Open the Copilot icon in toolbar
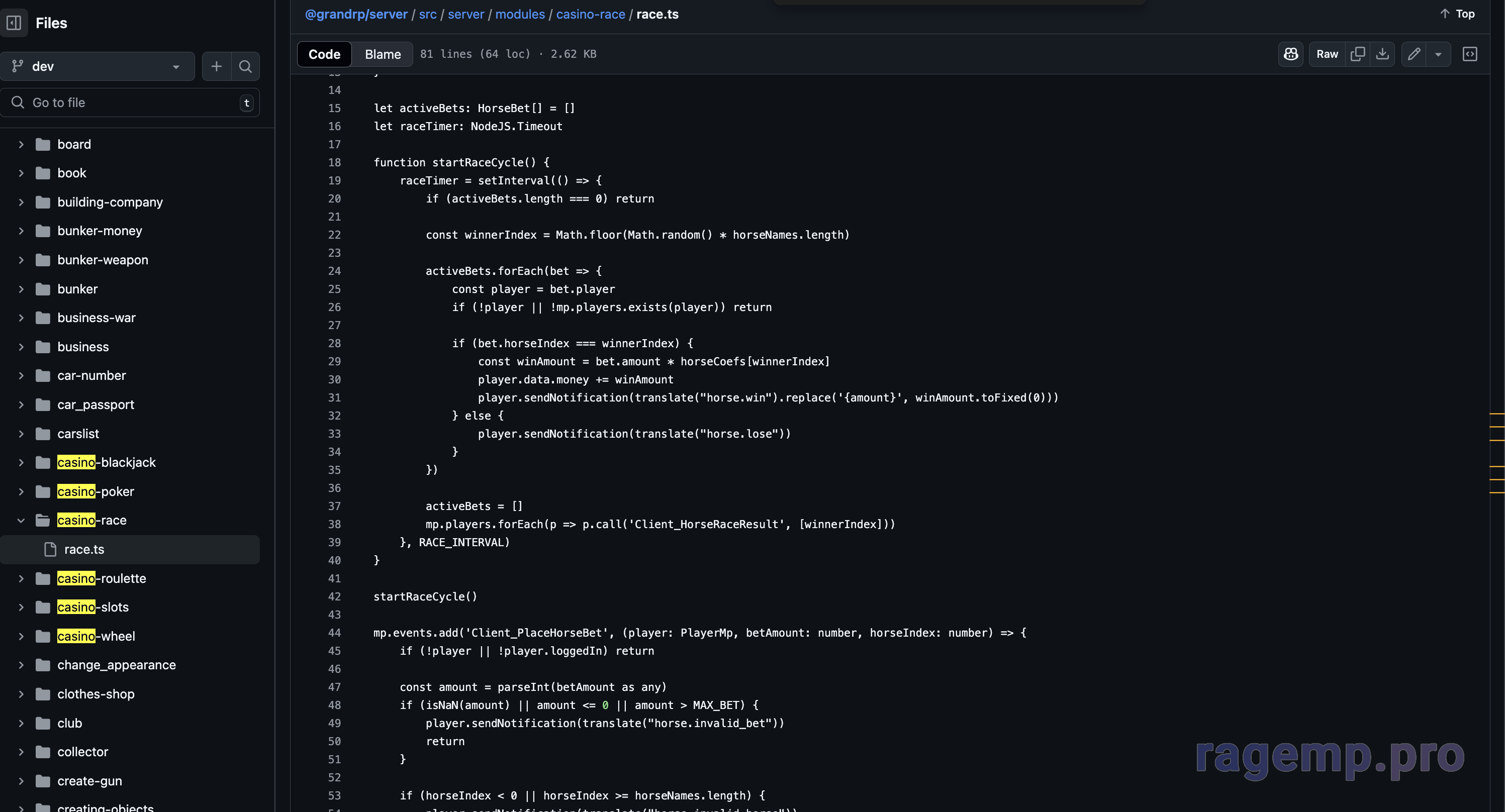Screen dimensions: 1505x812 pyautogui.click(x=1290, y=54)
